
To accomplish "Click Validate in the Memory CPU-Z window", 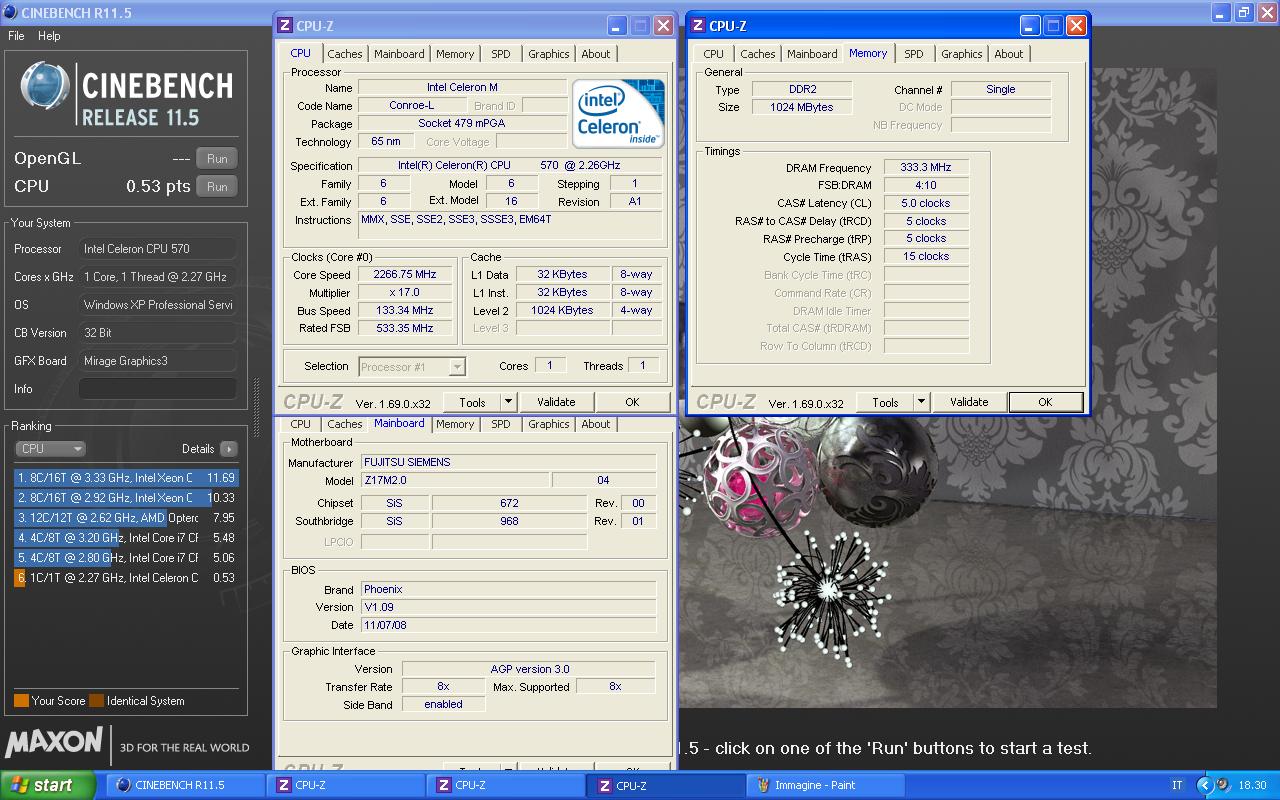I will (969, 402).
